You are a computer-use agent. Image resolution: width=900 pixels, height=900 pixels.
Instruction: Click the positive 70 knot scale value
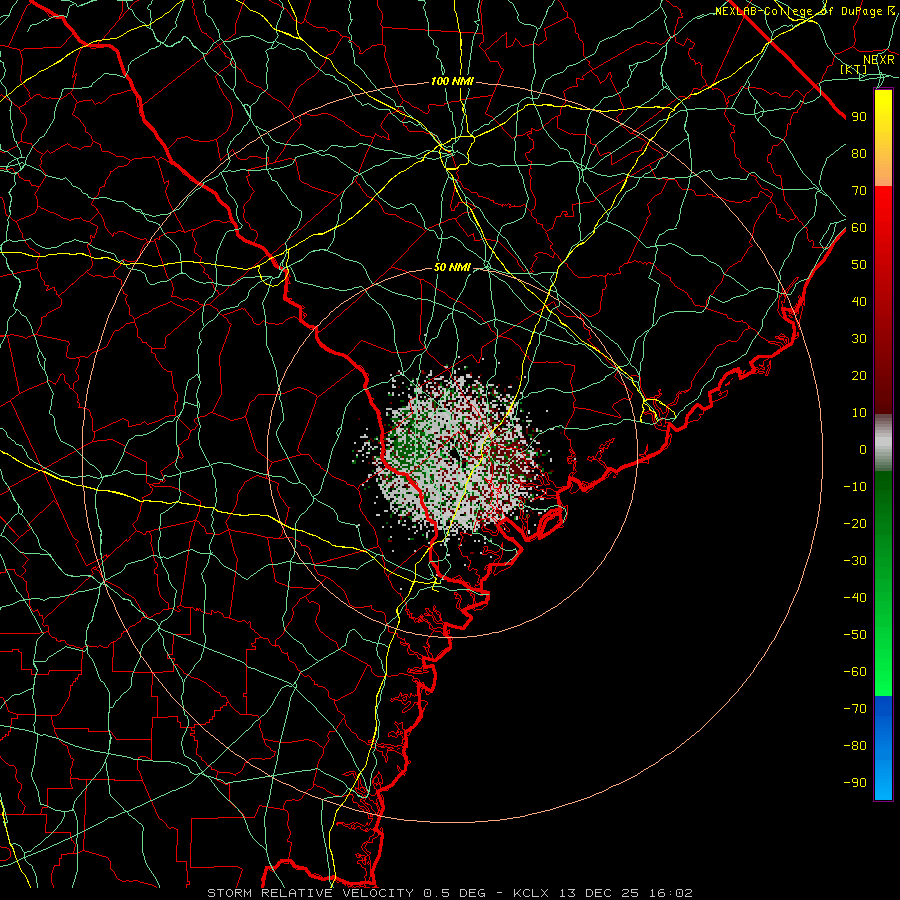pos(859,191)
